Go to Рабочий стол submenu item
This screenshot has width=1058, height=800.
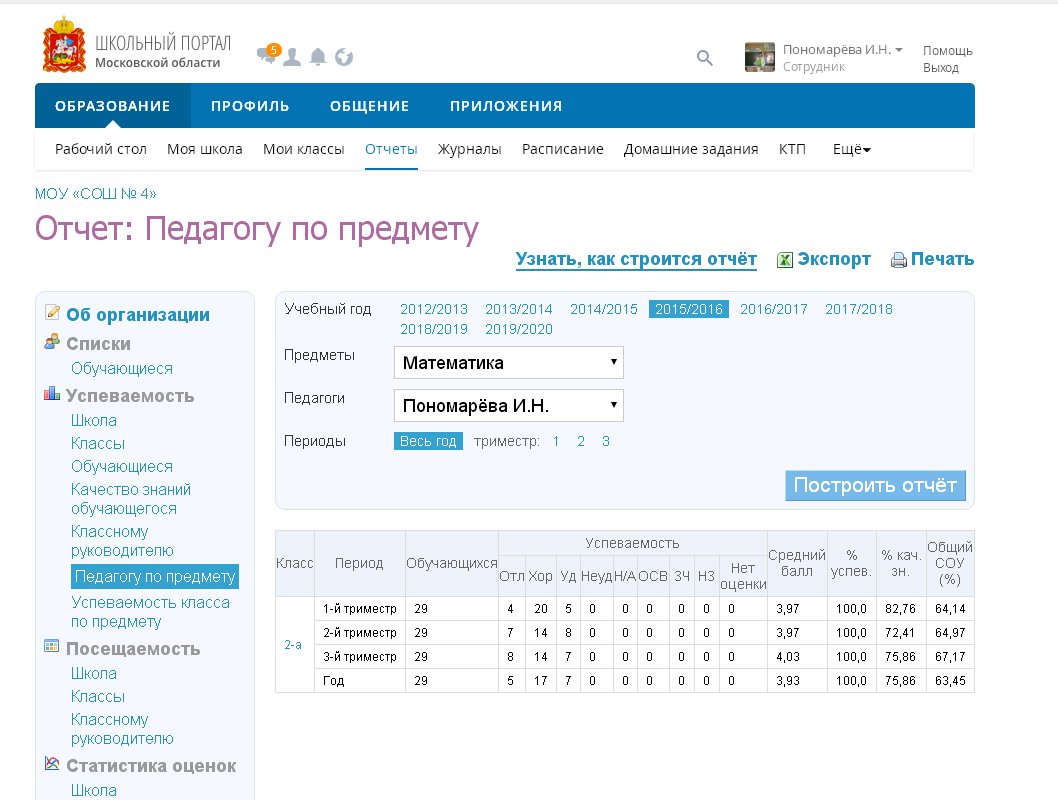(x=101, y=149)
